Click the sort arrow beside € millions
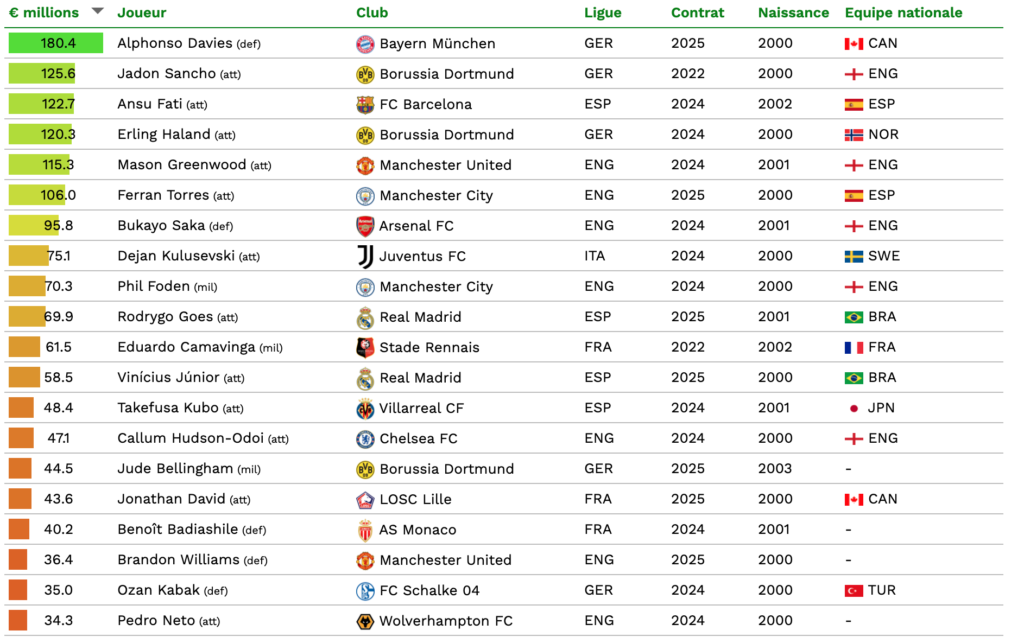The image size is (1024, 637). click(x=97, y=12)
